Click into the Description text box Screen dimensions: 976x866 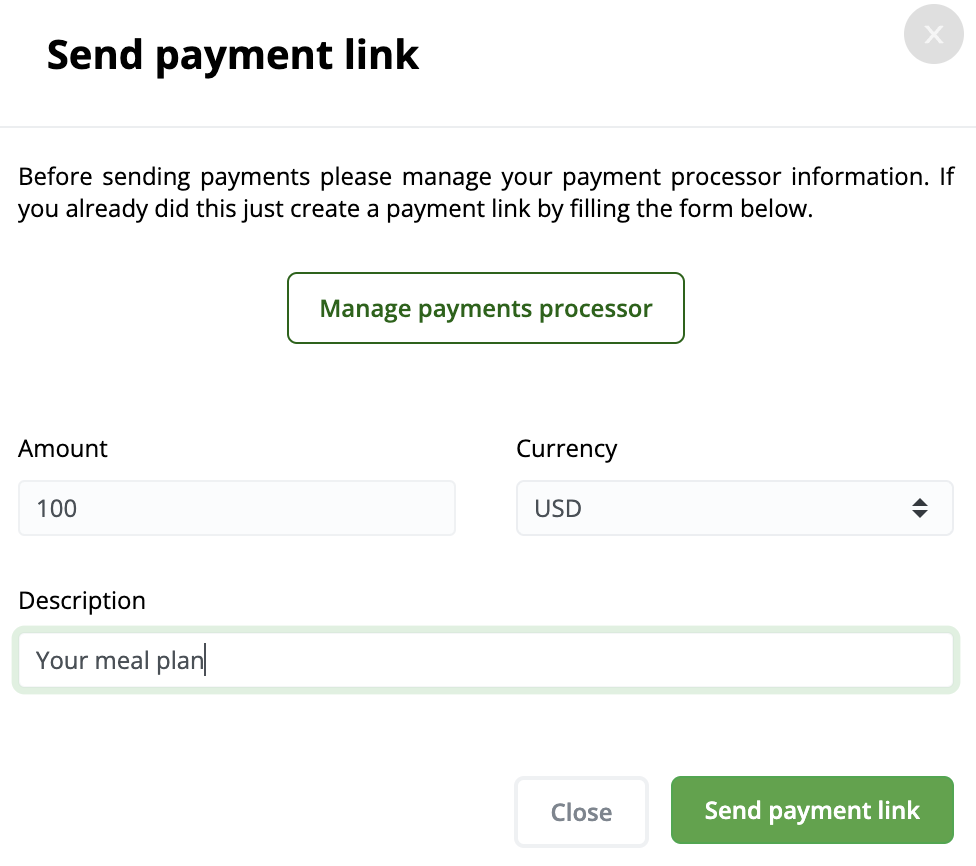pos(486,660)
